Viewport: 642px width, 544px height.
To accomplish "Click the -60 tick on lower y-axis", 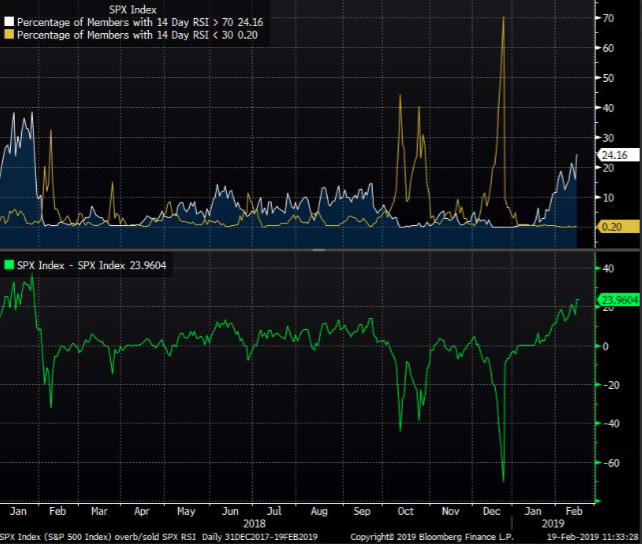I will coord(606,463).
